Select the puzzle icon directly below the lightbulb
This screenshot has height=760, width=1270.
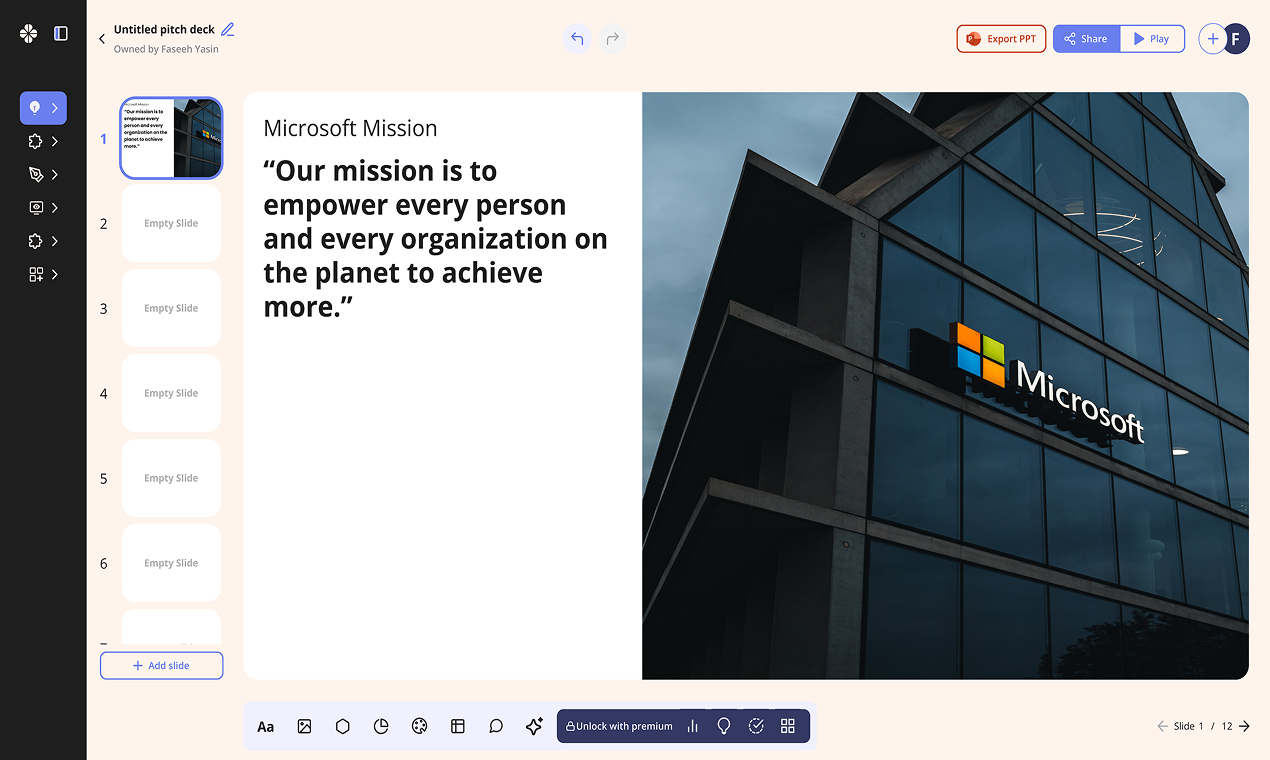coord(36,141)
